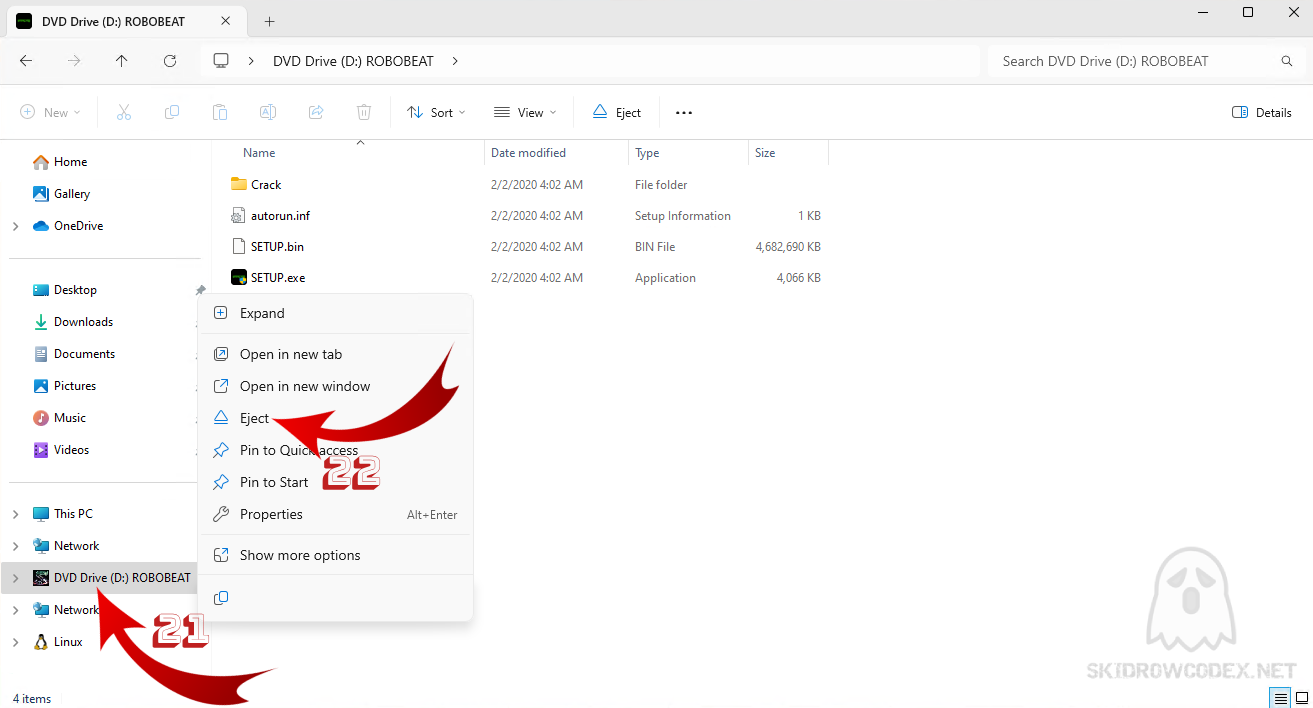Click the Share toolbar icon
1313x708 pixels.
coord(316,113)
